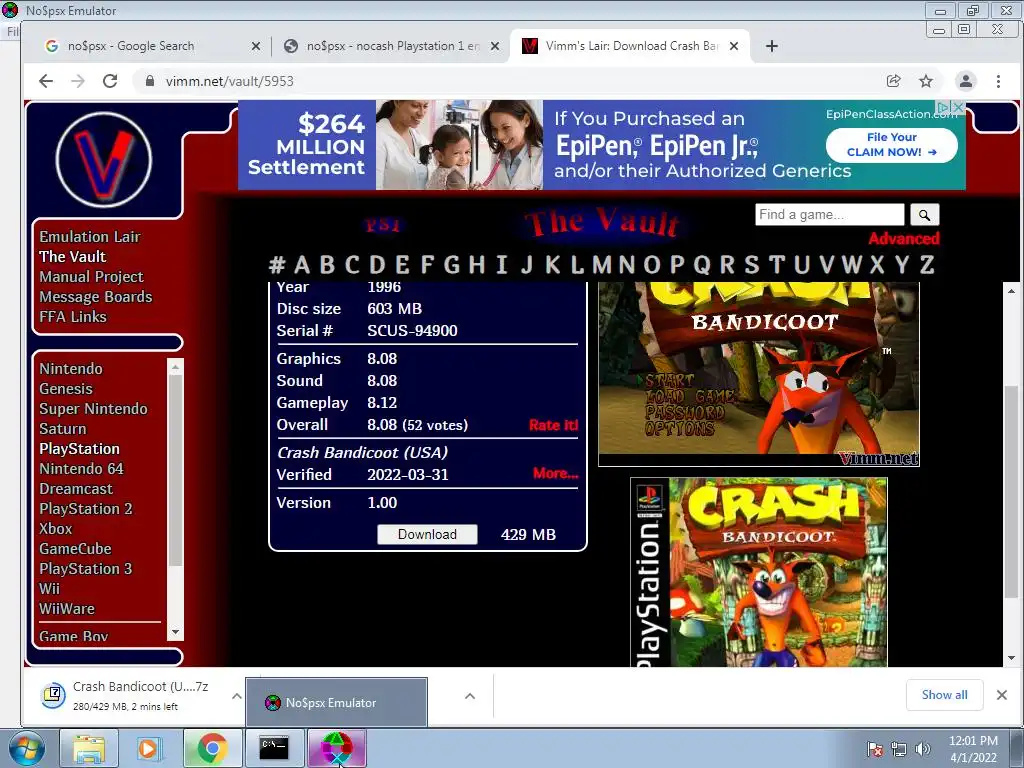The width and height of the screenshot is (1024, 768).
Task: Browse games under the # symbol
Action: pos(277,264)
